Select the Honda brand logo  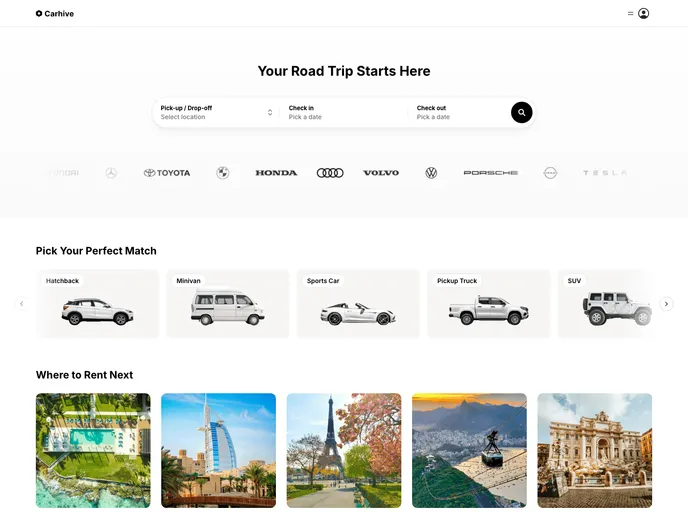pyautogui.click(x=276, y=173)
